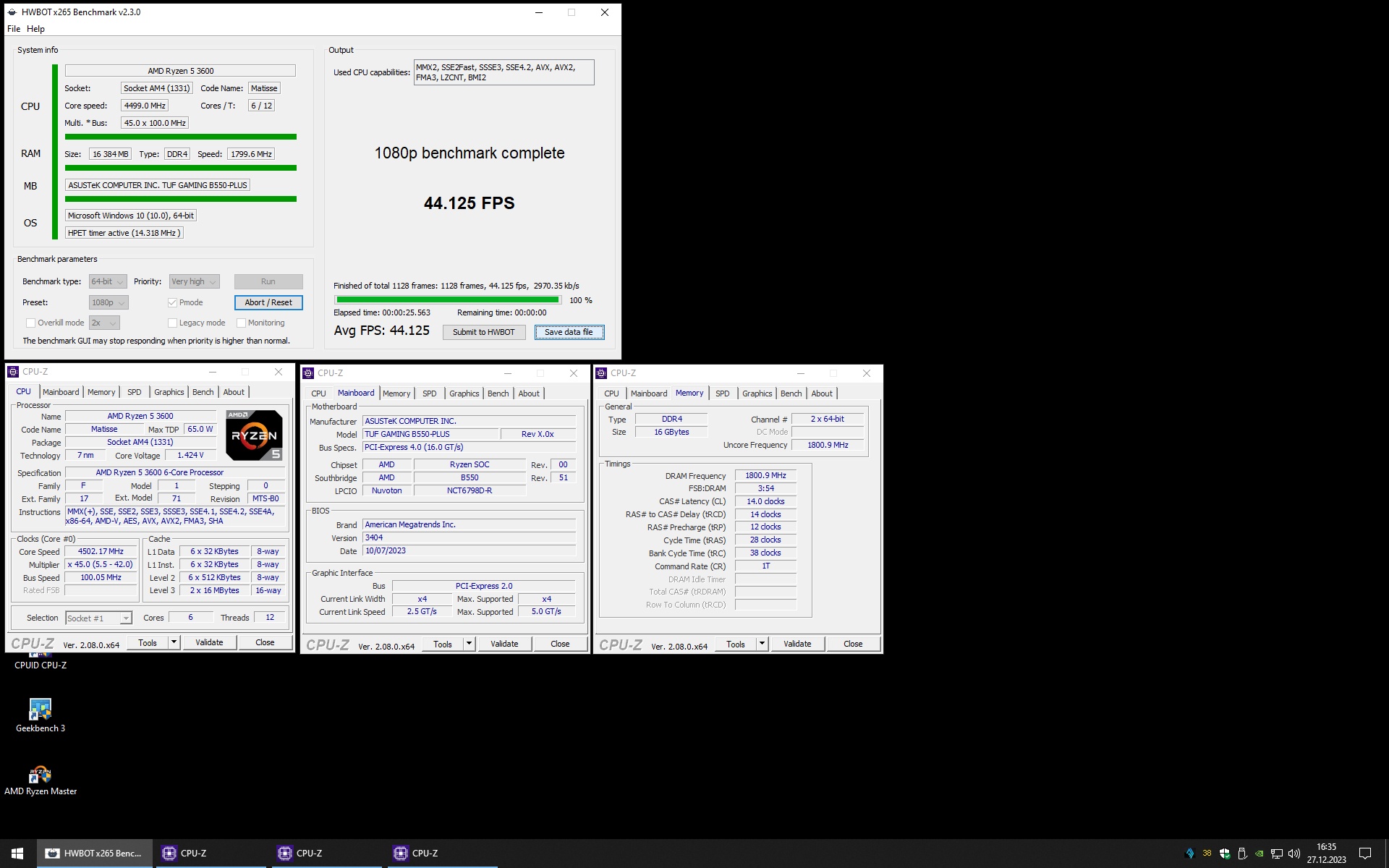
Task: Click the DRAM Frequency 1800.9 MHz value
Action: pyautogui.click(x=765, y=475)
